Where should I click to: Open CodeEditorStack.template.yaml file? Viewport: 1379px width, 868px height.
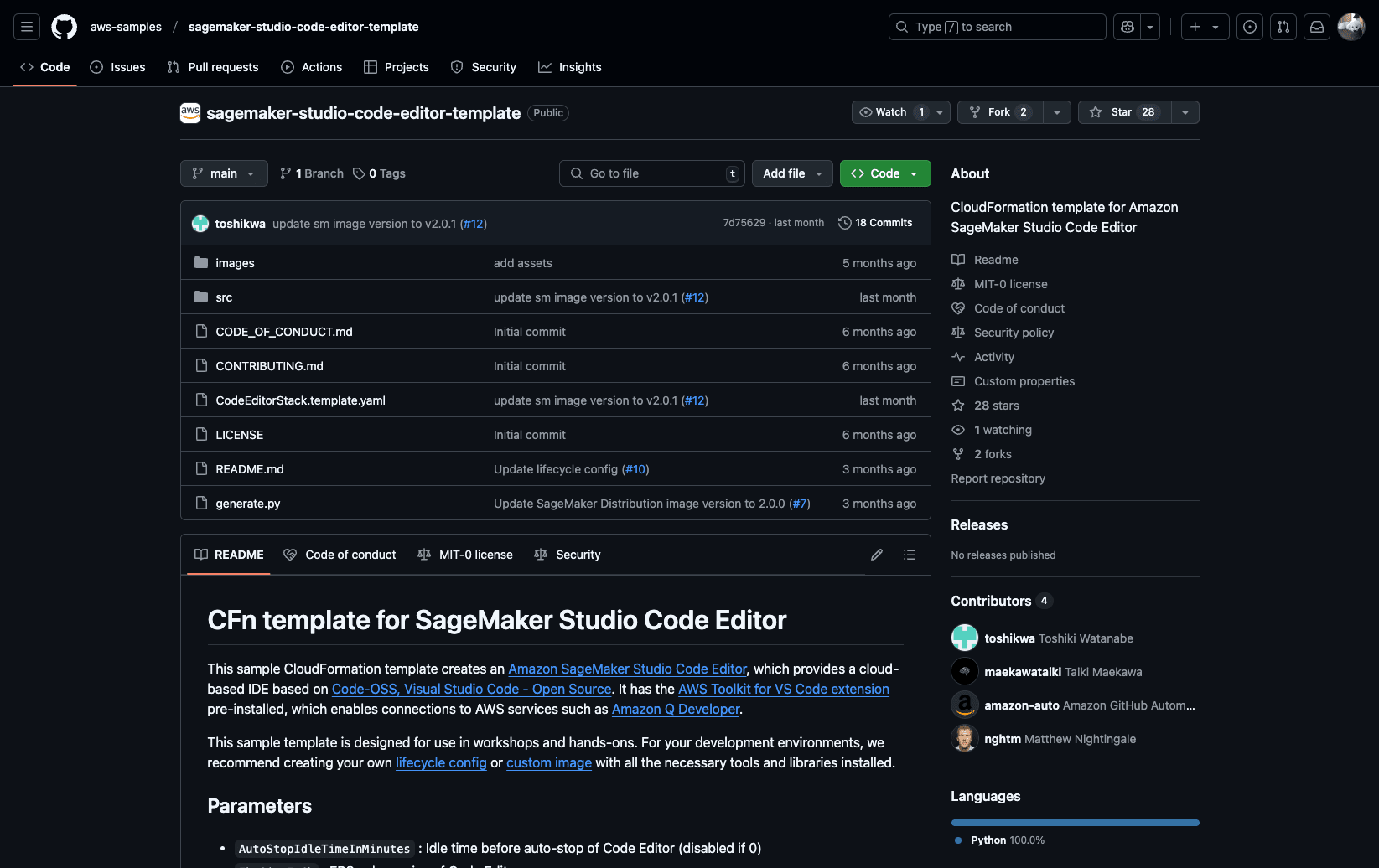(300, 400)
